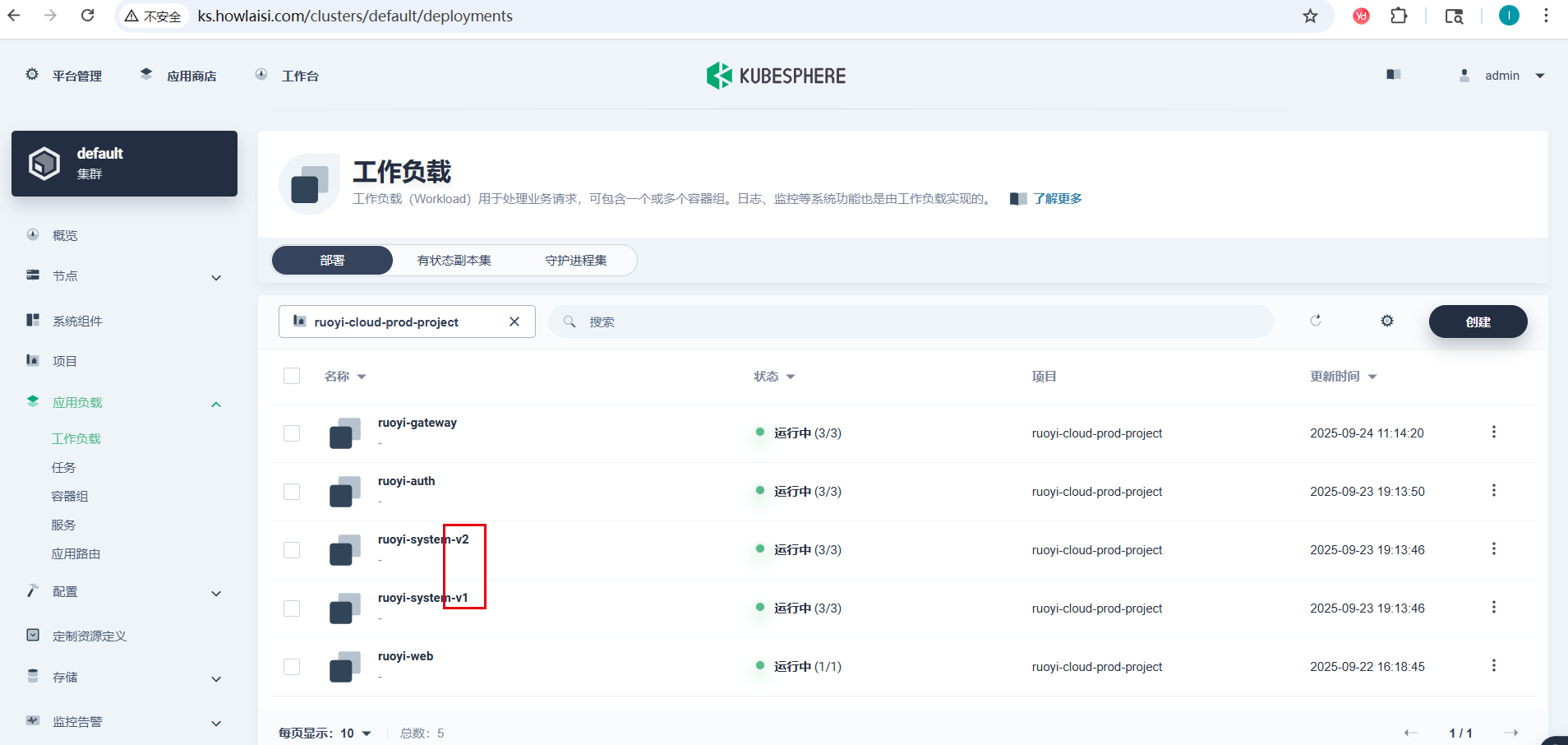Open the table column settings gear
Viewport: 1568px width, 745px height.
tap(1387, 321)
